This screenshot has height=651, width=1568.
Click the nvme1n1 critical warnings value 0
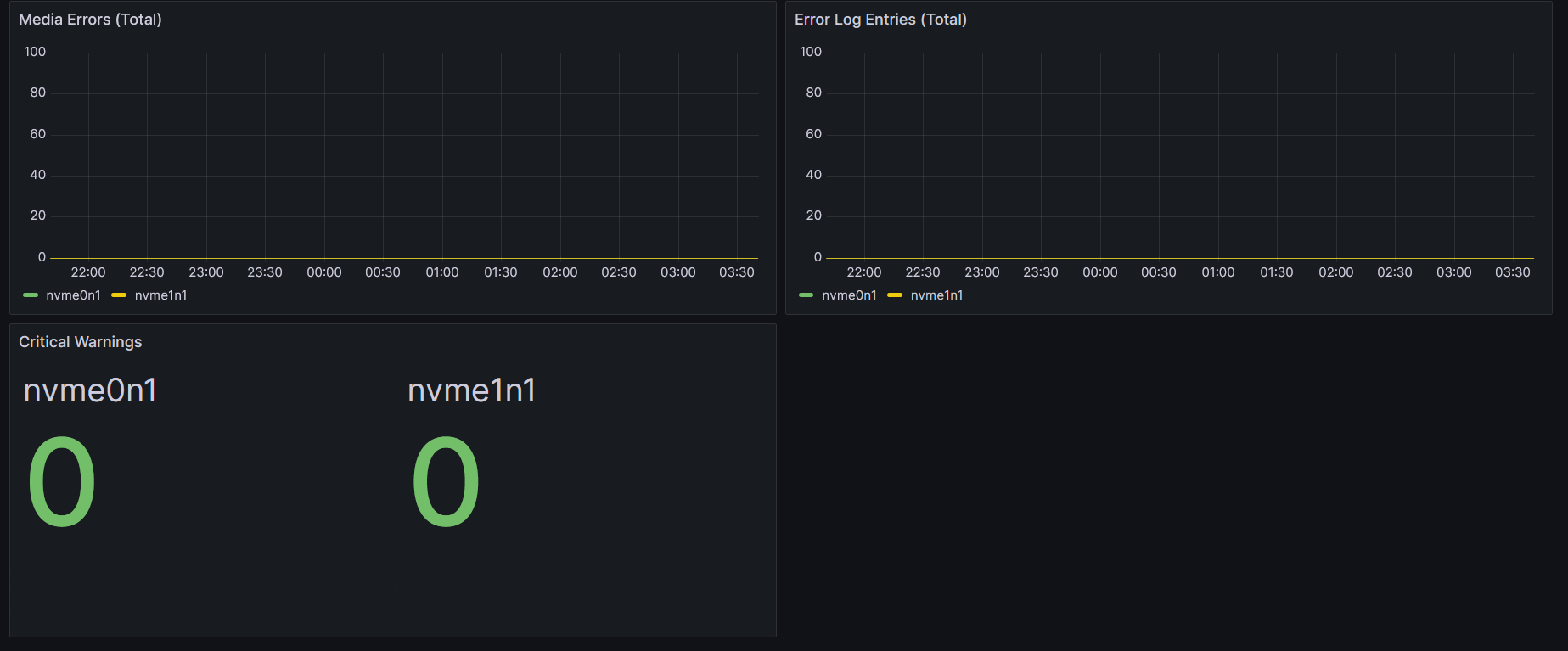click(x=446, y=481)
